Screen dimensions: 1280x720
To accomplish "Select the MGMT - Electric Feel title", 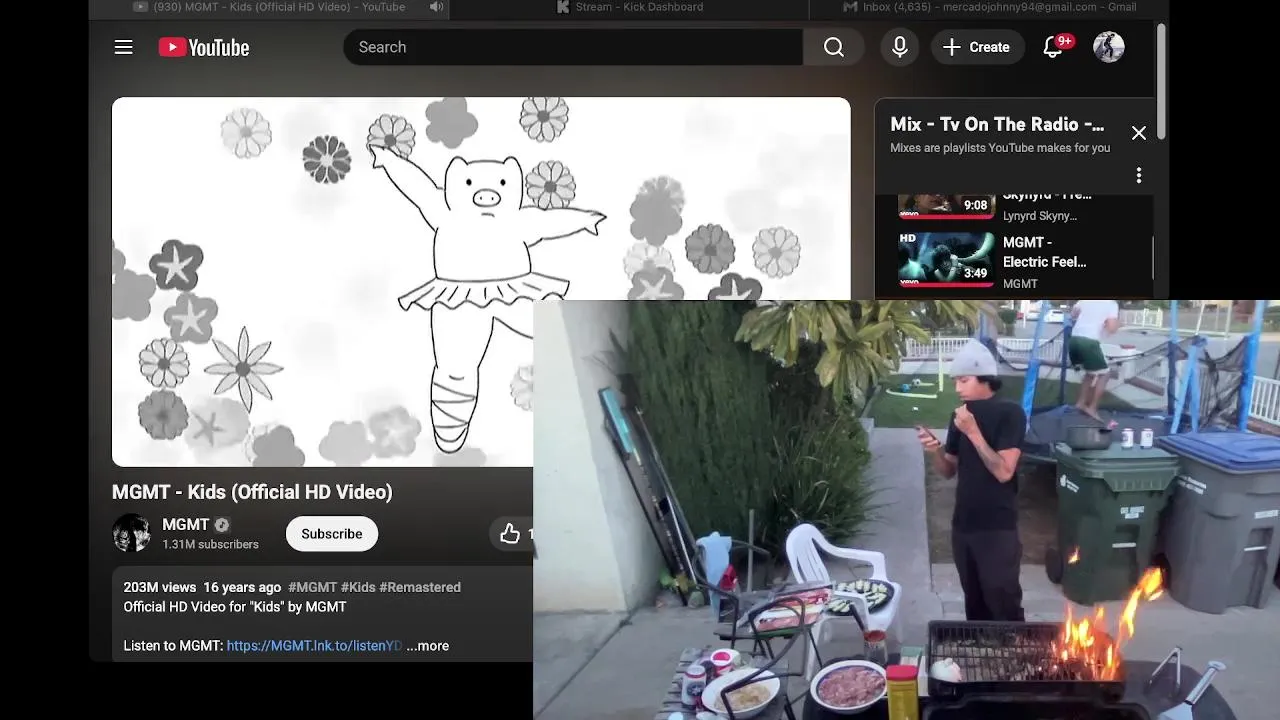I will (x=1045, y=252).
